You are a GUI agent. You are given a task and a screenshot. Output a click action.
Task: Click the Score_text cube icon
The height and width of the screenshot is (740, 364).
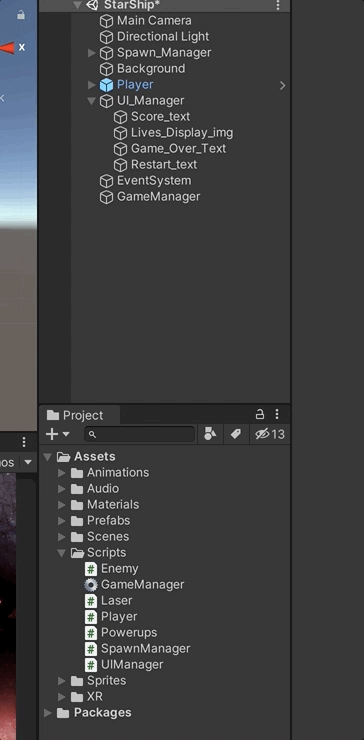coord(120,117)
